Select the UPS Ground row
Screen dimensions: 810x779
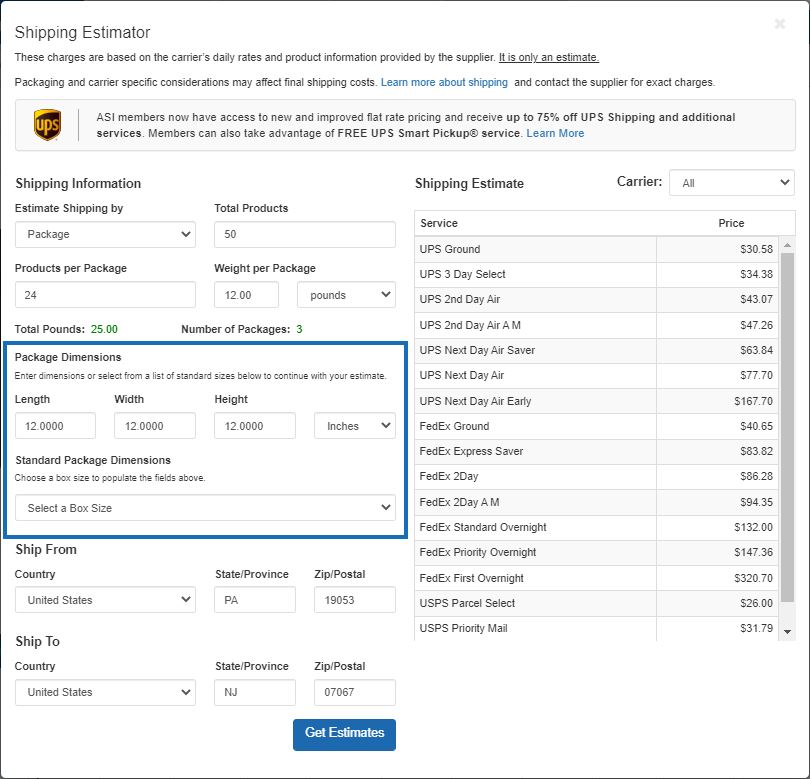(596, 250)
